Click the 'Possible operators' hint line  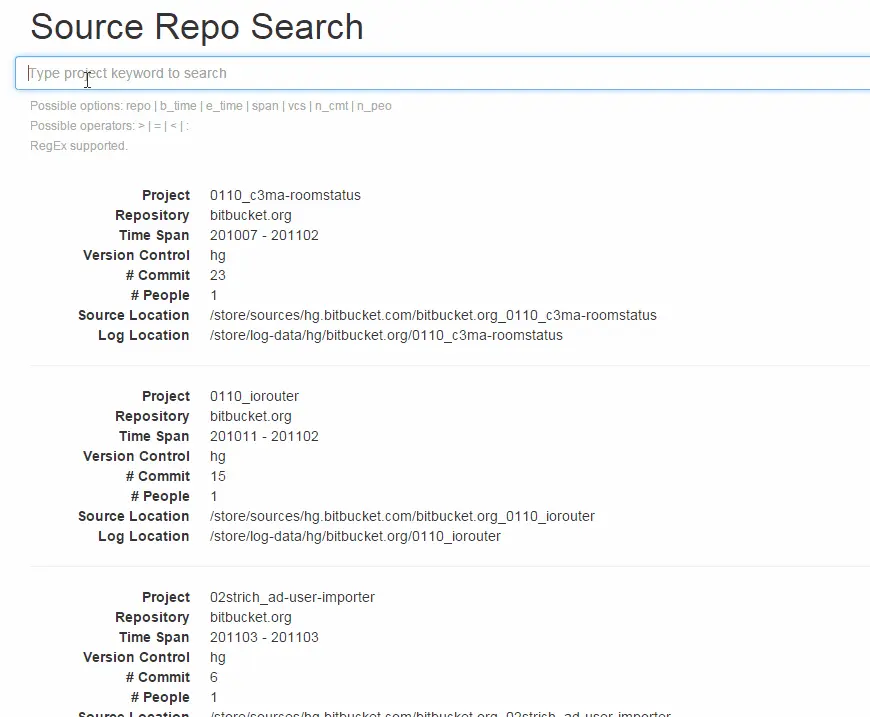109,126
